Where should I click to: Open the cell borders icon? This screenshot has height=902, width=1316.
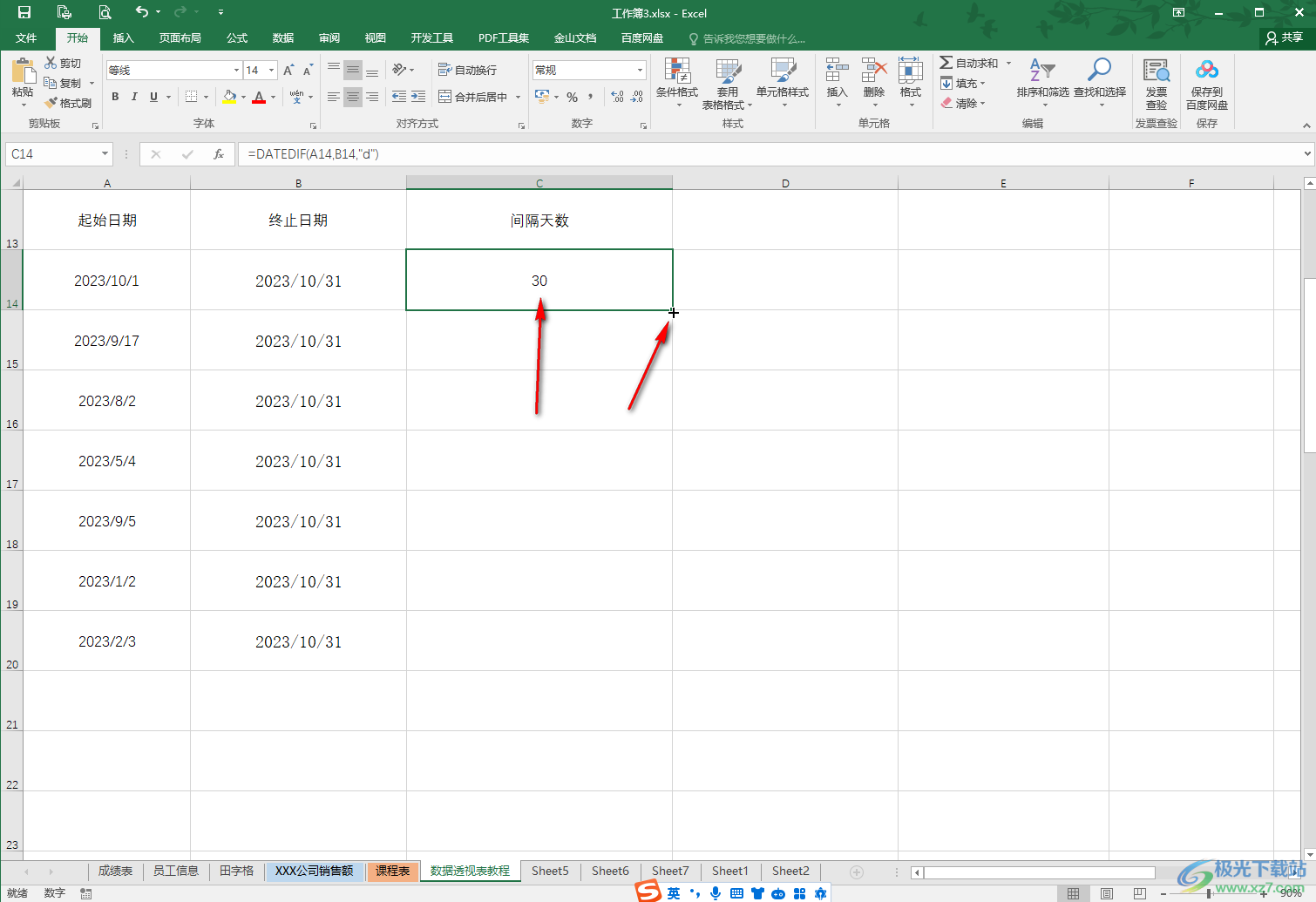(x=191, y=97)
